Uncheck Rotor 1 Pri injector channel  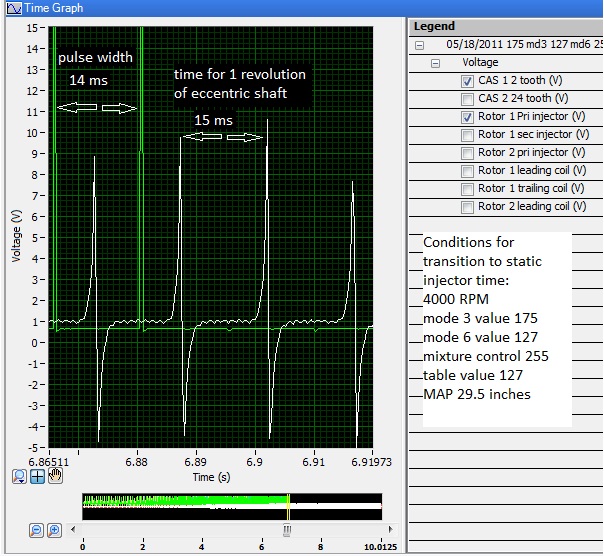467,117
